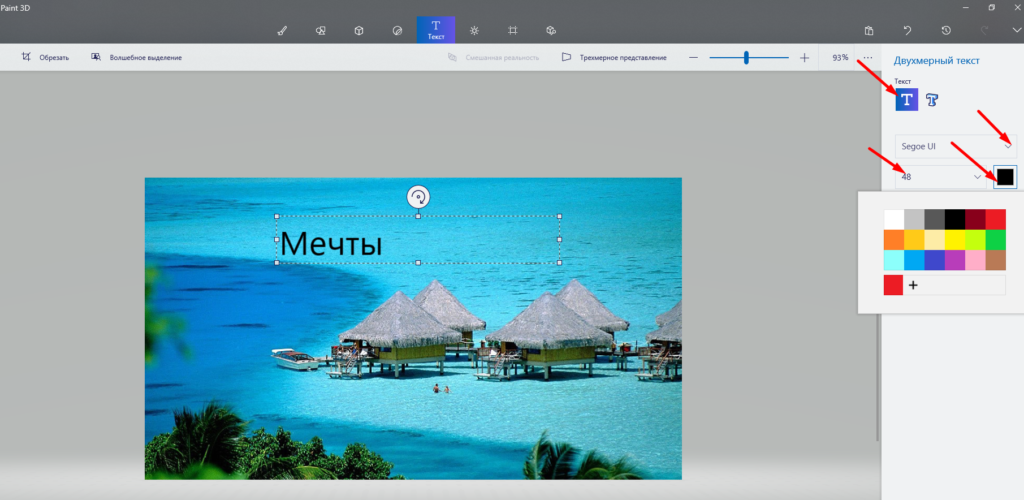
Task: Click the rotate handle above text box
Action: pos(418,196)
